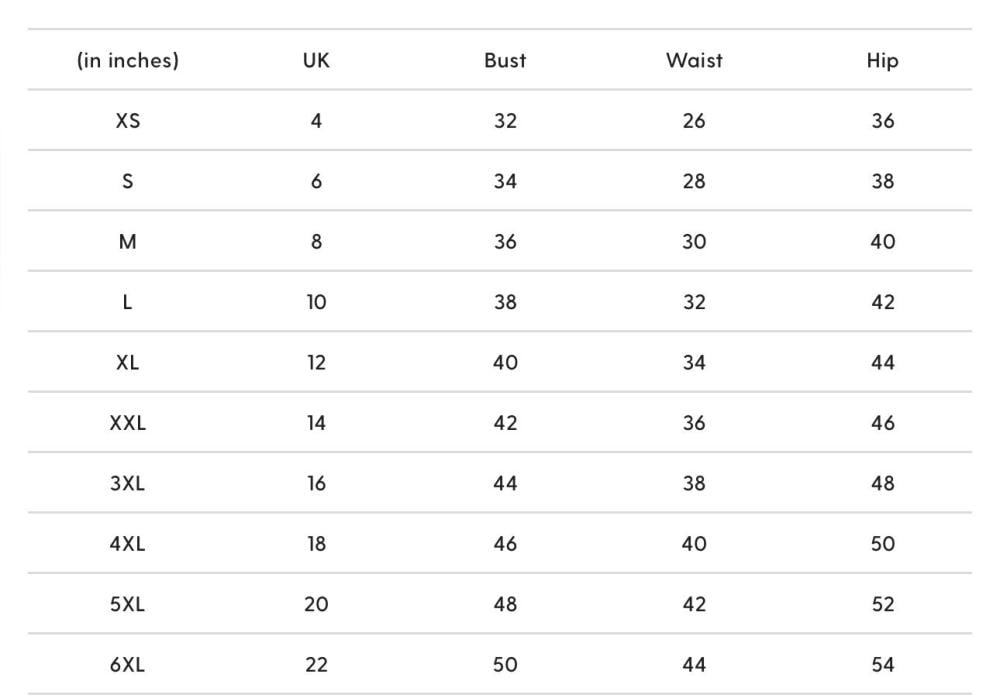Click the UK column header

click(x=316, y=60)
